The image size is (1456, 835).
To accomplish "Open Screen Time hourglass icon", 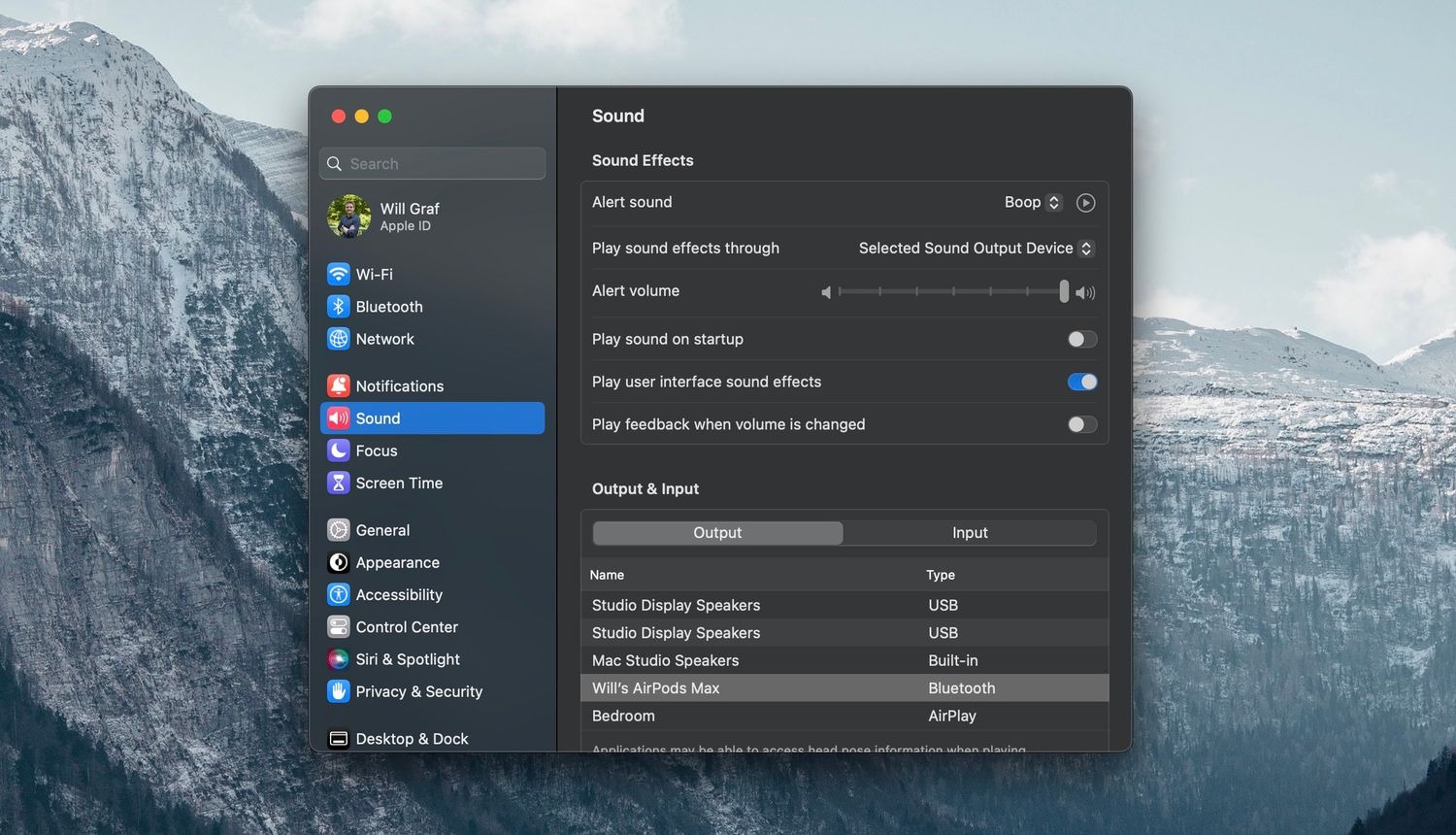I will pyautogui.click(x=338, y=483).
